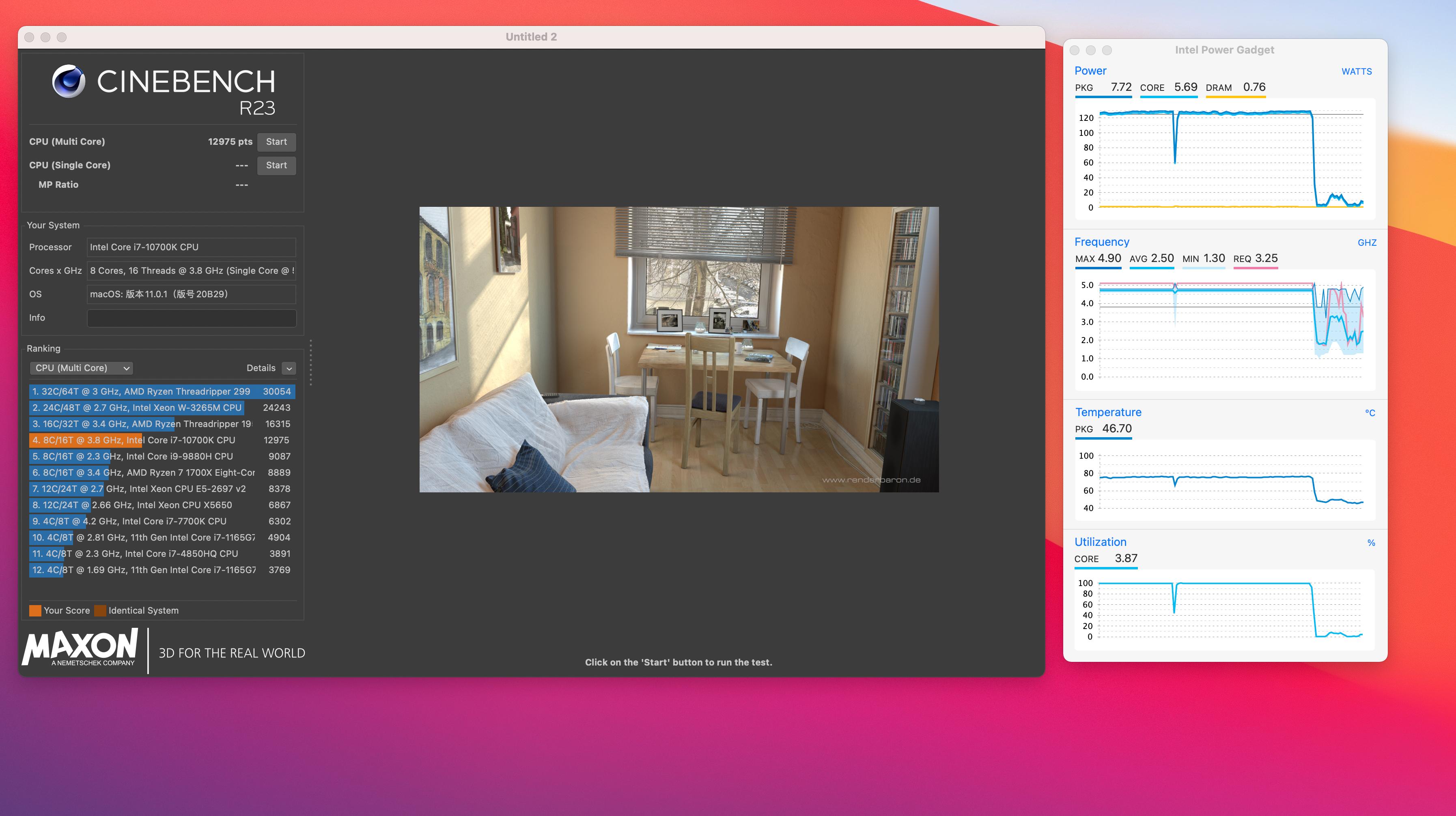Viewport: 1456px width, 816px height.
Task: Start the CPU Multi Core test
Action: click(x=276, y=142)
